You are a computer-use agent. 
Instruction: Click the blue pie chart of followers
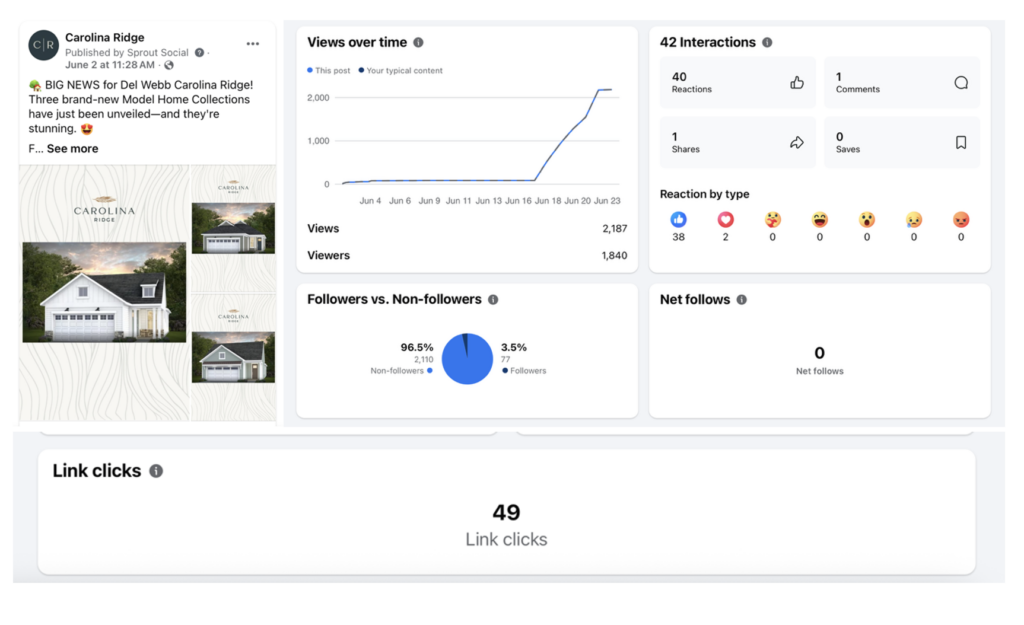click(x=467, y=359)
